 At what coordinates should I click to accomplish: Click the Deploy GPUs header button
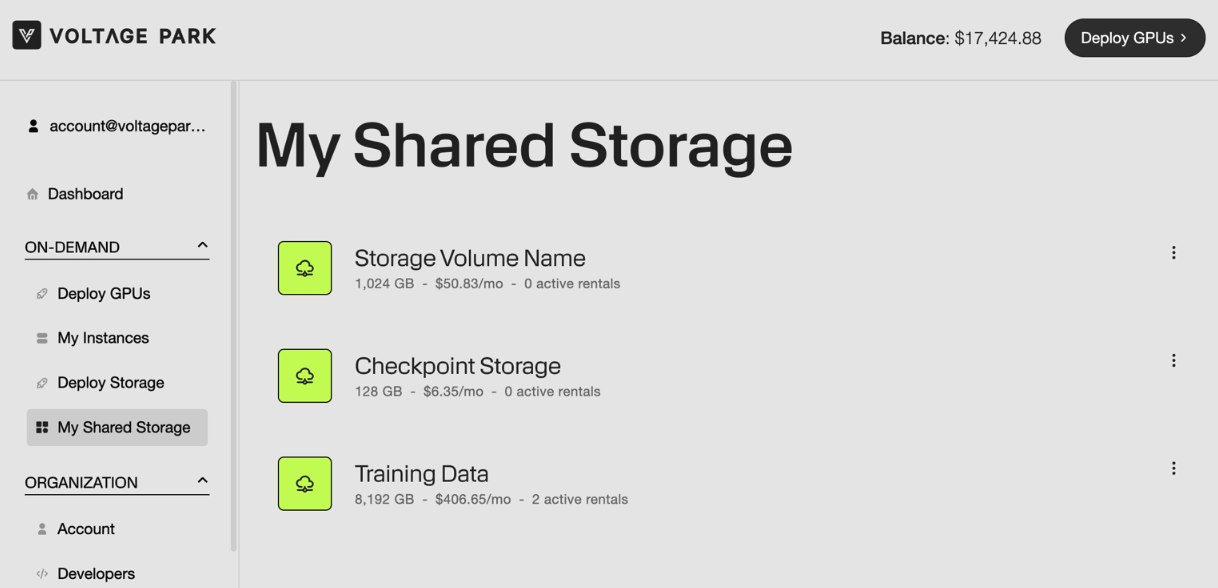coord(1134,38)
